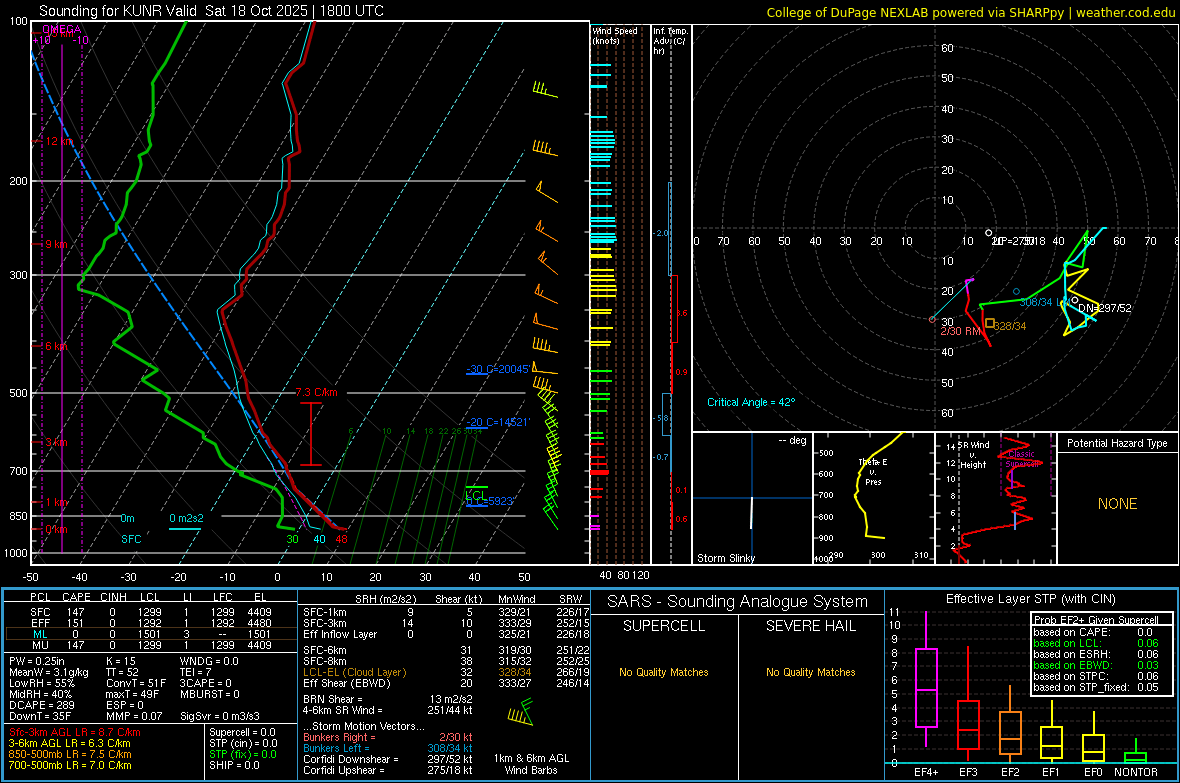Click the Corfidi Downshear vector line
Viewport: 1180px width, 783px height.
pyautogui.click(x=388, y=759)
